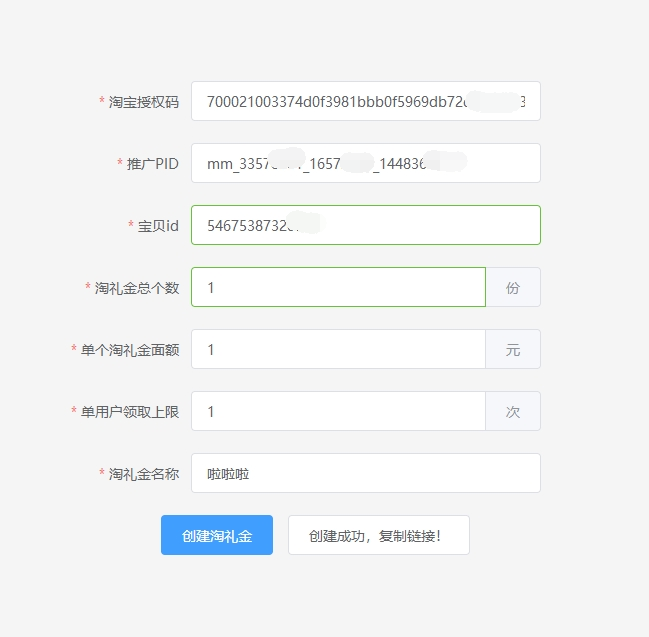Click the 淘宝授权码 input field
649x637 pixels.
(x=365, y=101)
